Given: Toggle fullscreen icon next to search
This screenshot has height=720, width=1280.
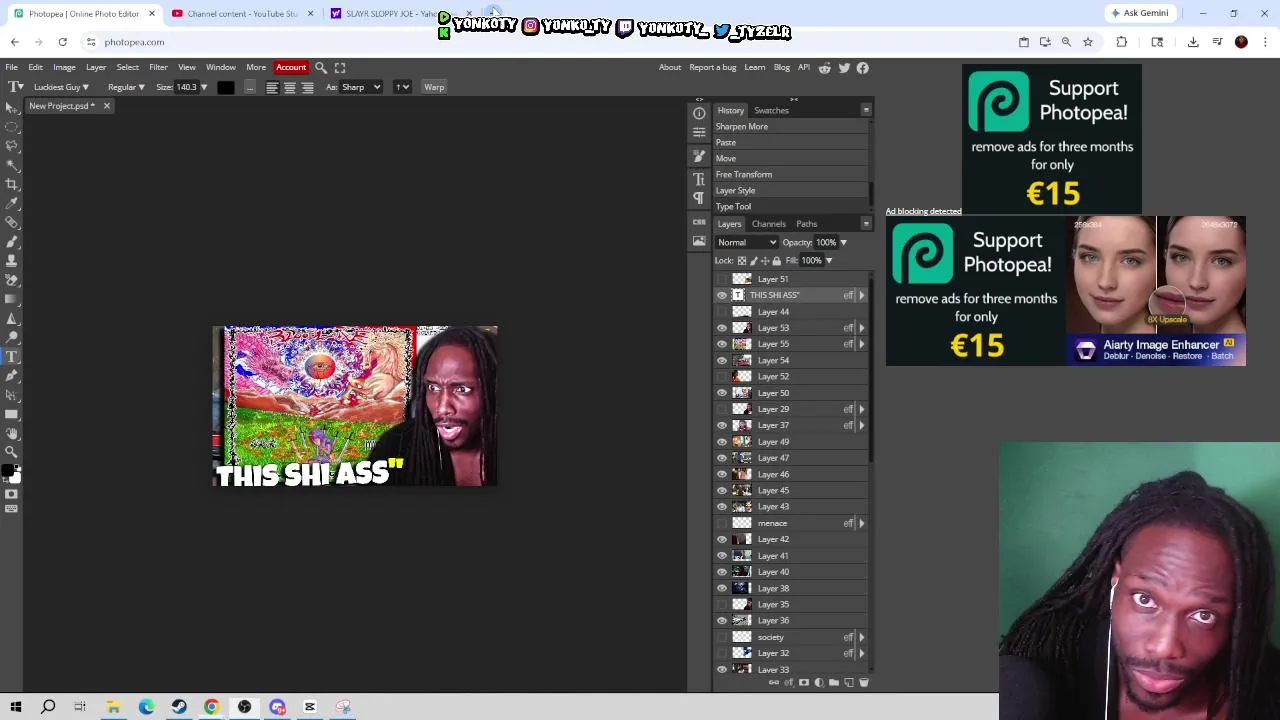Looking at the screenshot, I should [x=340, y=67].
